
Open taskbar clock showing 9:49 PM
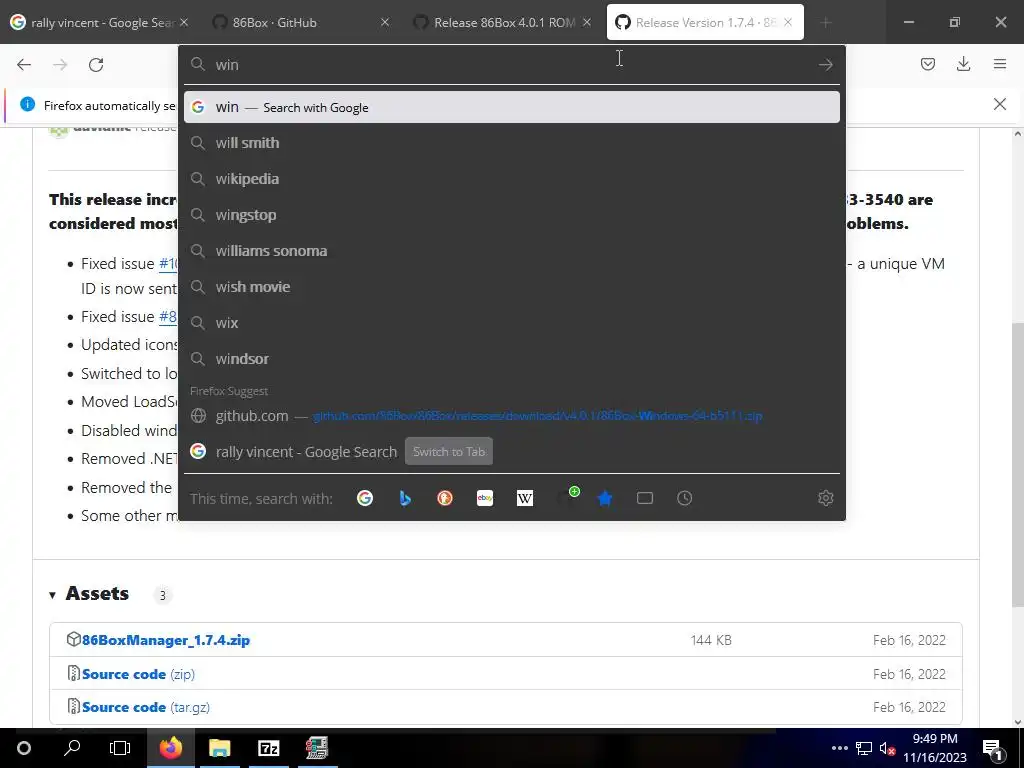click(x=935, y=748)
